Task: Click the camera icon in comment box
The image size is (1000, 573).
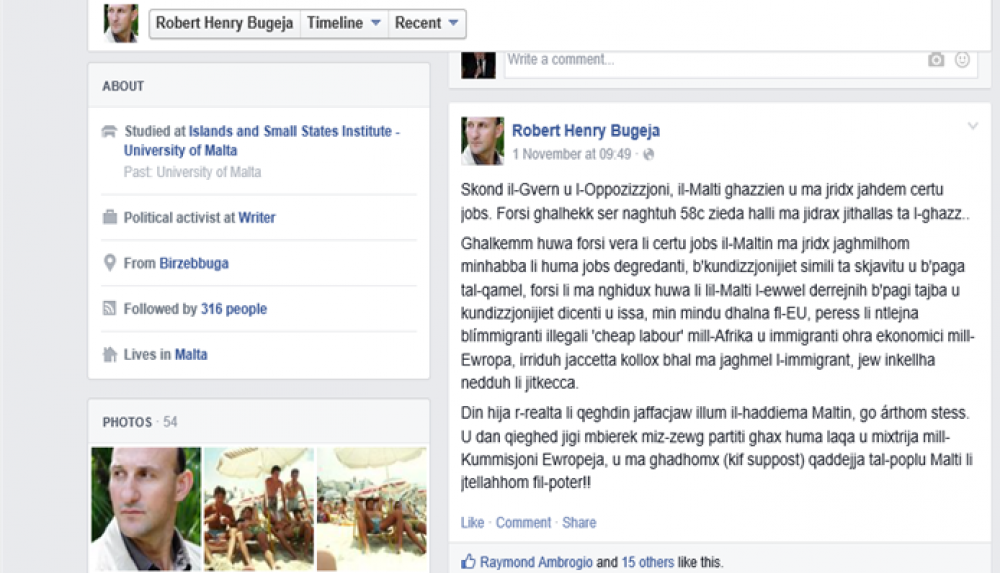Action: point(936,60)
